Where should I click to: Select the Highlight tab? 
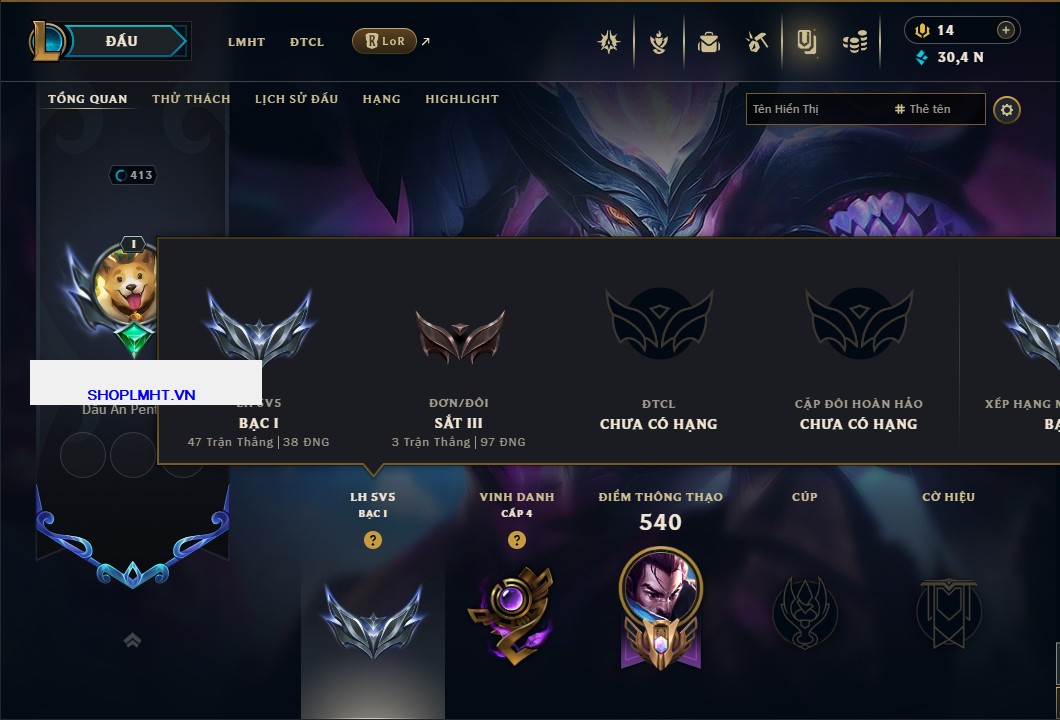(x=462, y=99)
